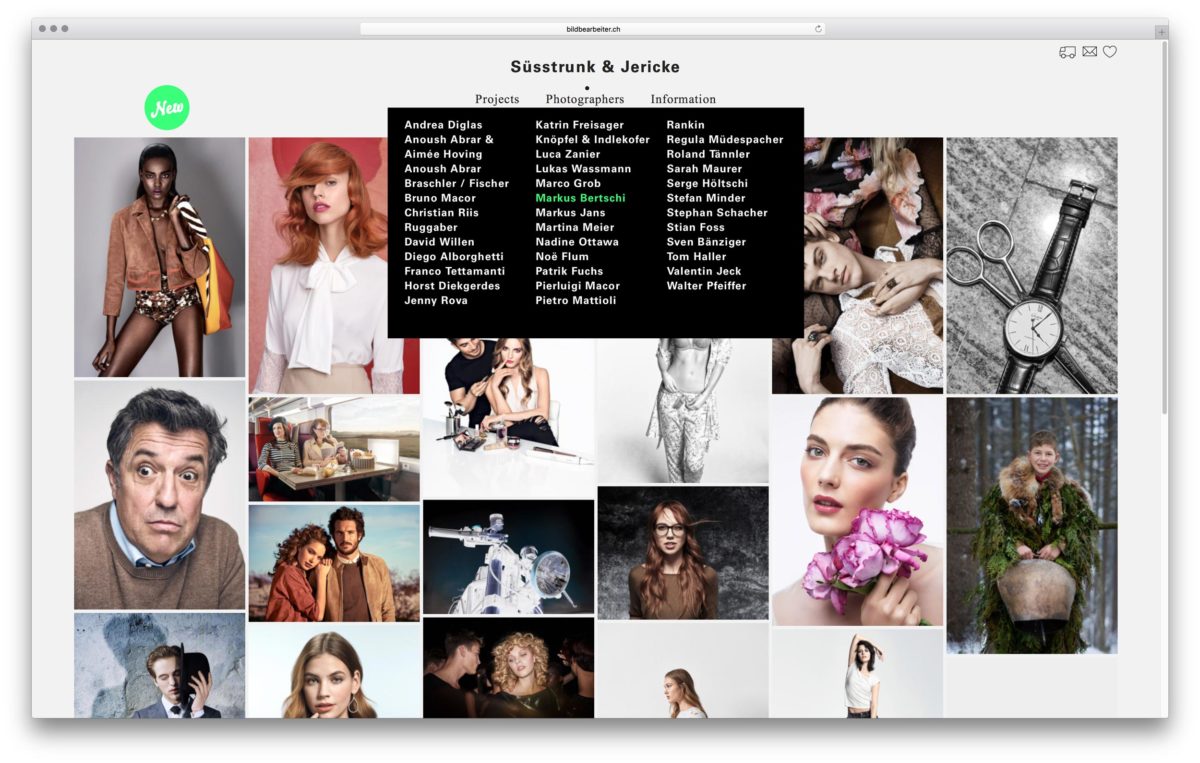Open the Projects menu
This screenshot has height=763, width=1200.
497,99
